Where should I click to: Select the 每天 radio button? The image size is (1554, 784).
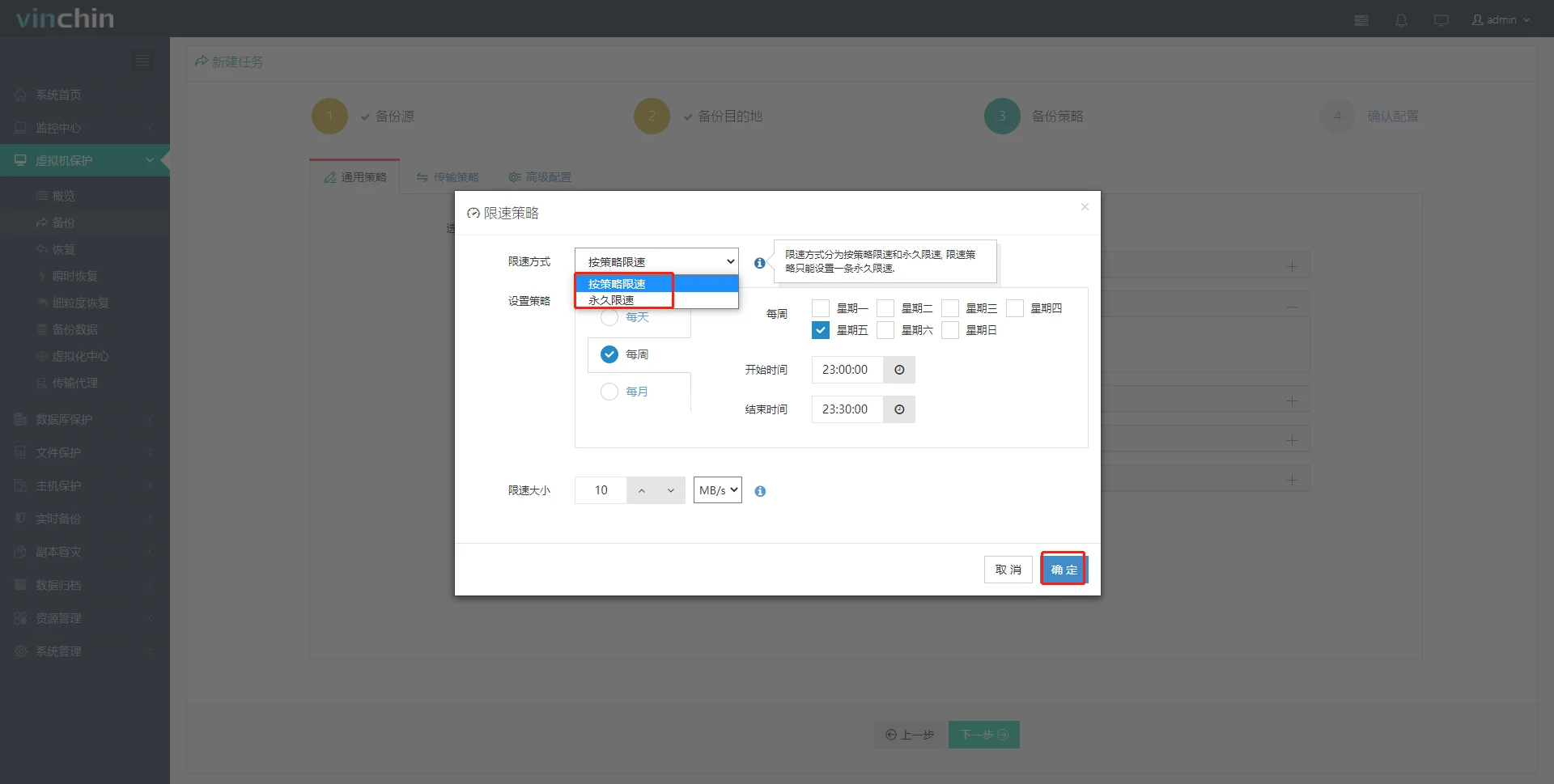[x=609, y=317]
